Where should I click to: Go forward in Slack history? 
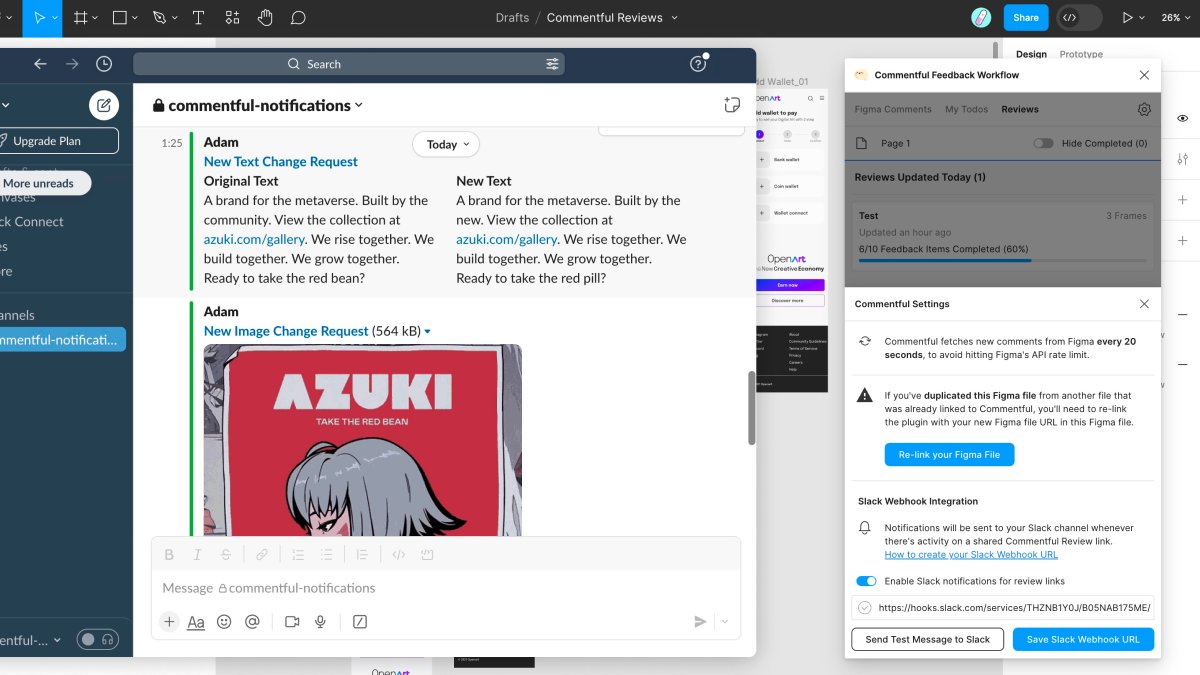click(72, 64)
